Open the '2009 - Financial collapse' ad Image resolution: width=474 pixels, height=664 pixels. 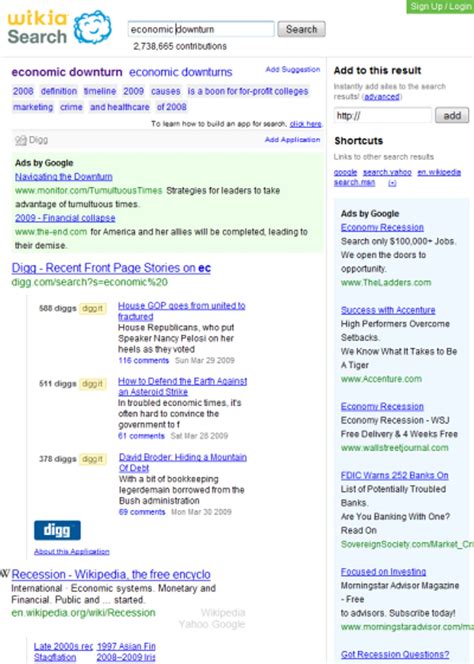[65, 218]
